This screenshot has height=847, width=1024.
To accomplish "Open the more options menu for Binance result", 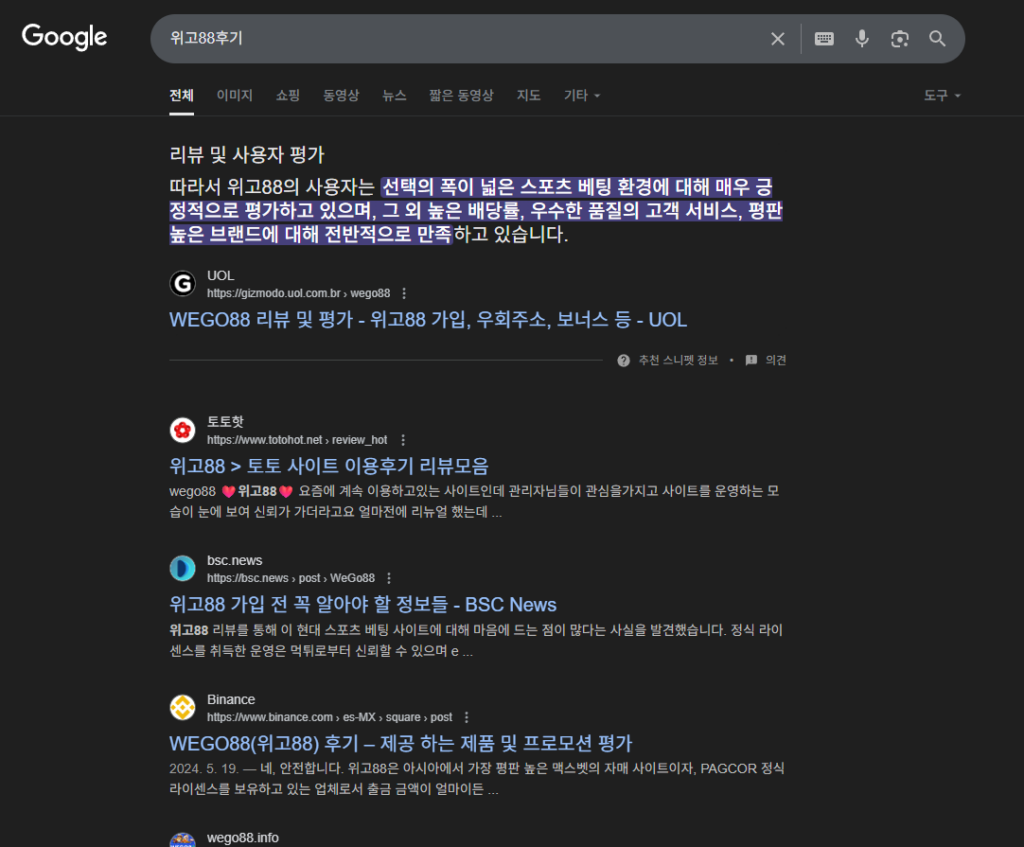I will pos(466,717).
